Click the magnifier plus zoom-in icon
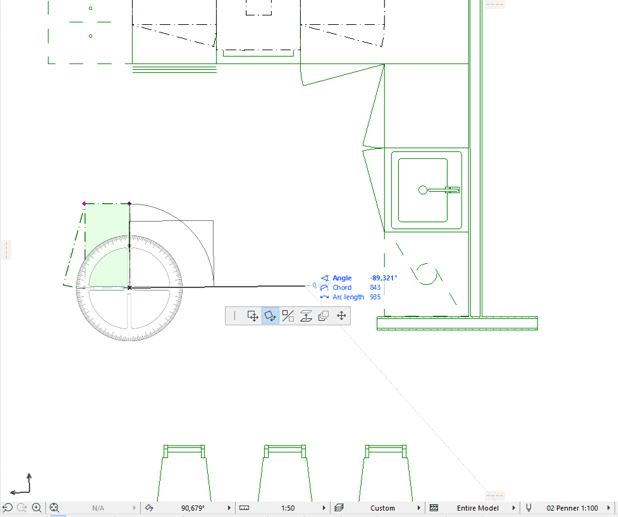This screenshot has height=517, width=618. click(37, 508)
